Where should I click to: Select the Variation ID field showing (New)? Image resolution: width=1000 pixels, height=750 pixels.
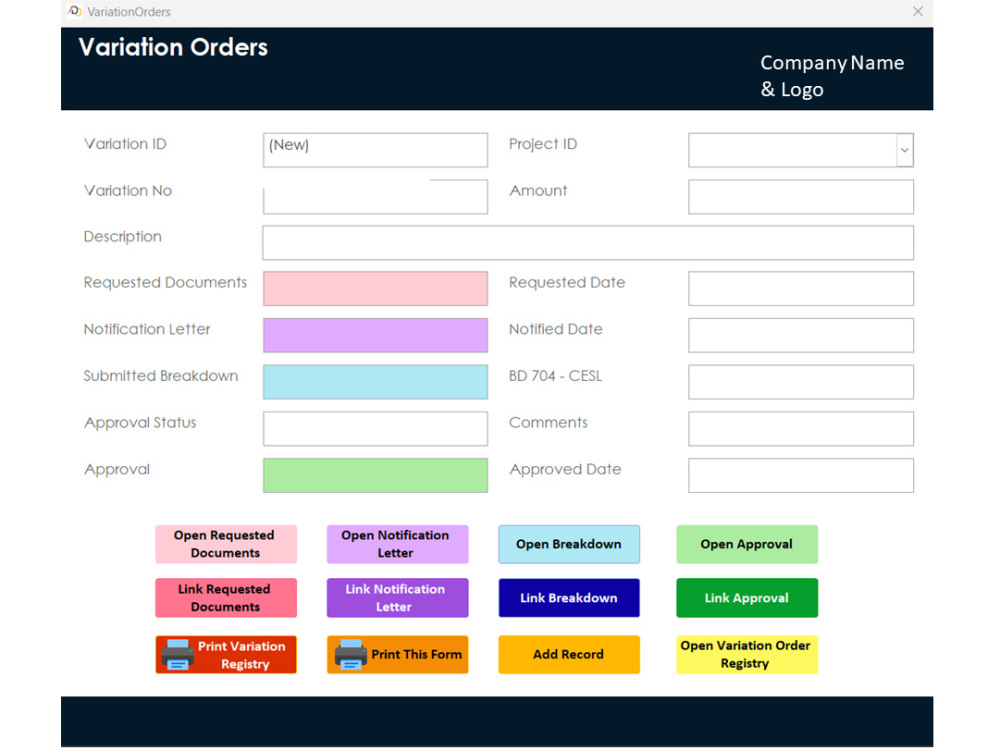click(x=375, y=150)
